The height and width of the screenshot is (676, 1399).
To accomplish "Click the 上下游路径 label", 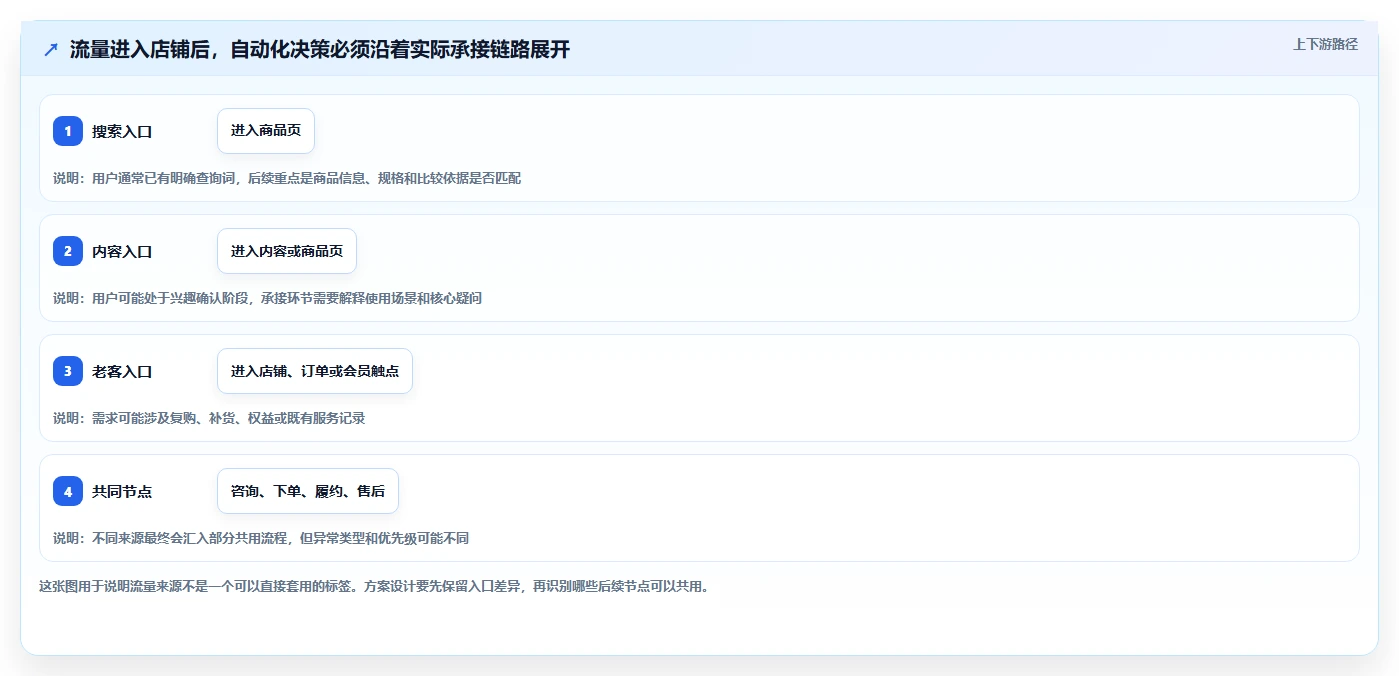I will tap(1325, 44).
